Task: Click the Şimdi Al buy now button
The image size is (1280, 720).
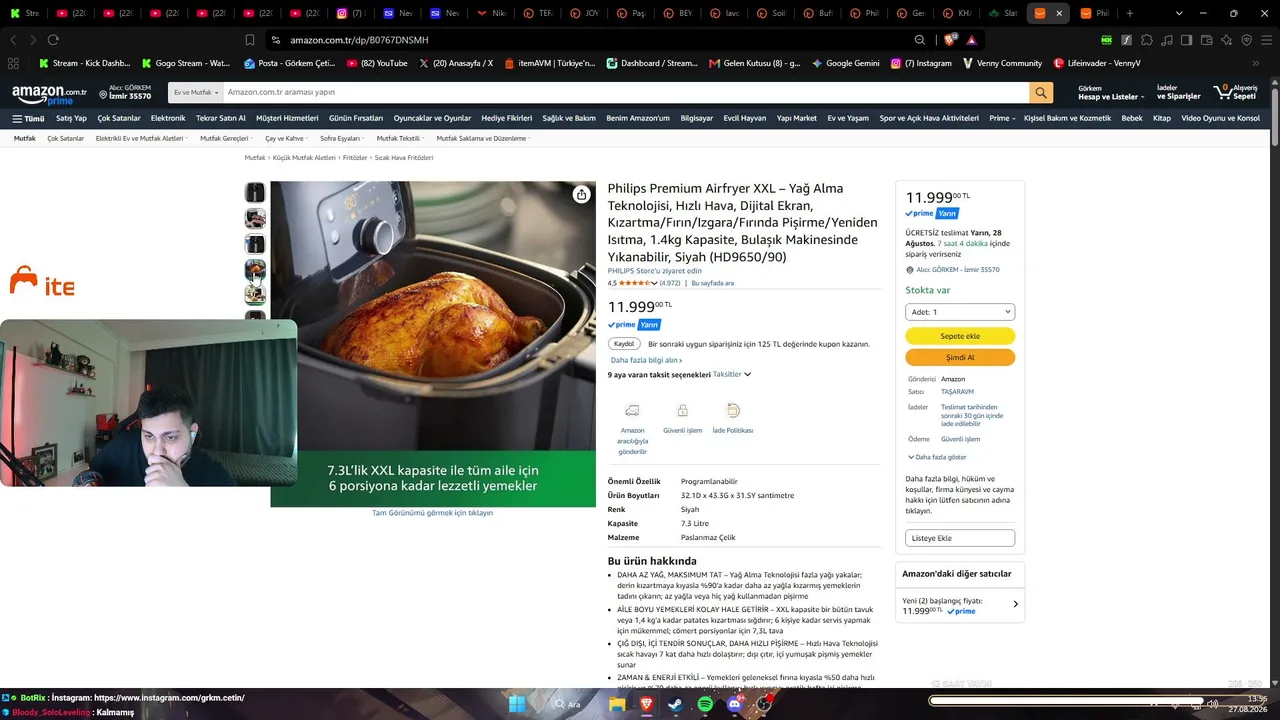Action: 960,357
